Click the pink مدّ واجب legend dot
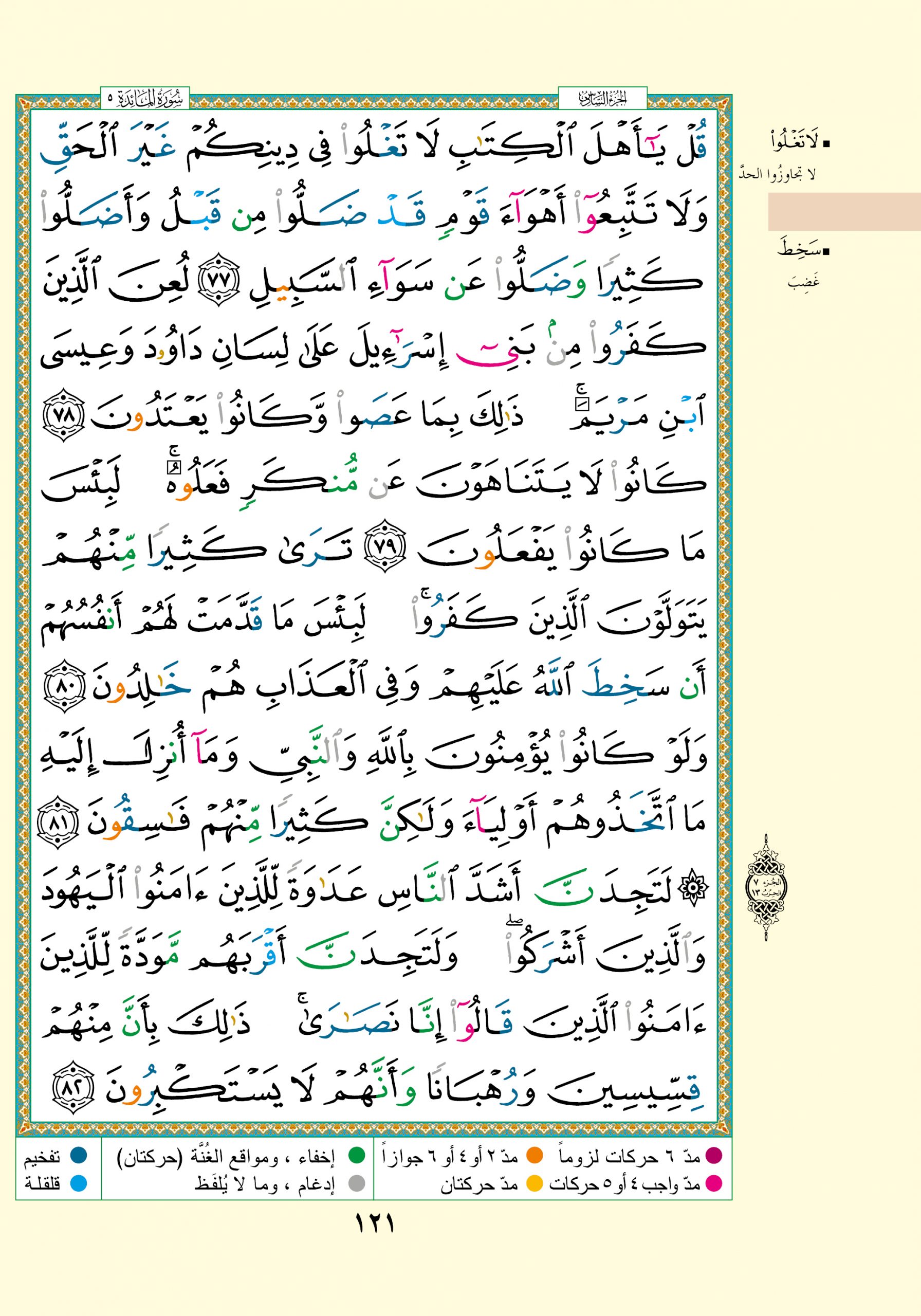 714,1183
